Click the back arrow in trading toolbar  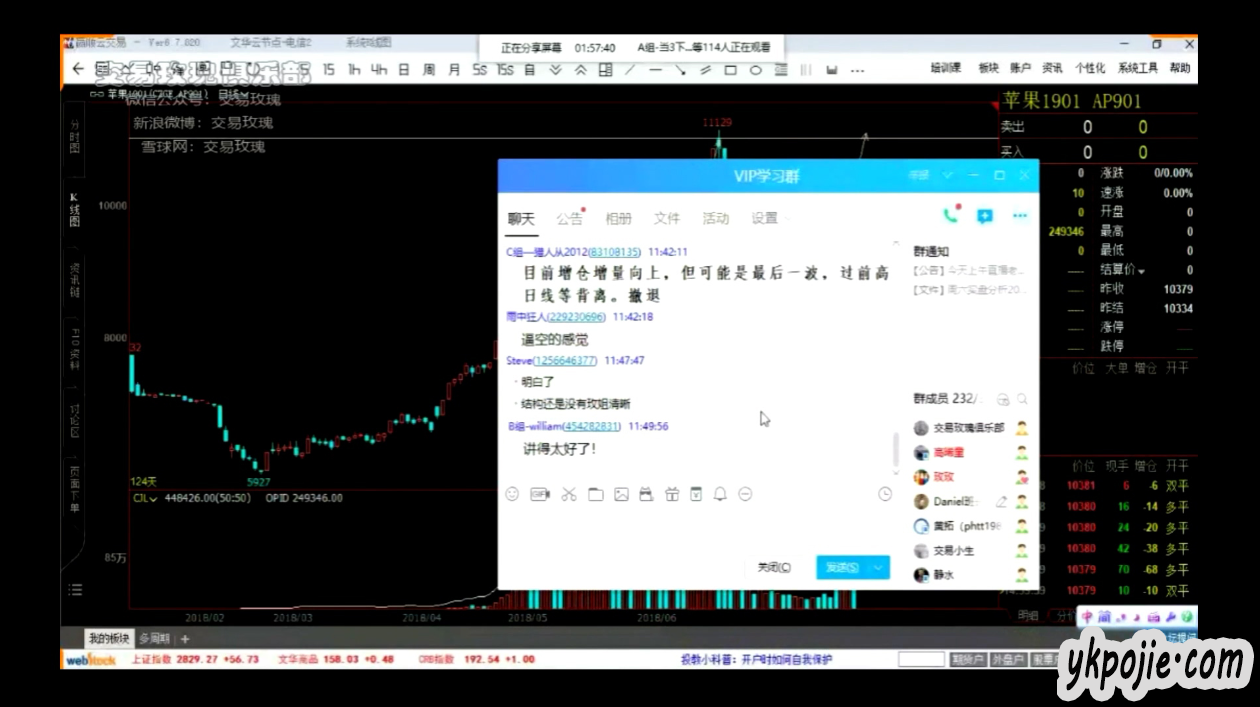click(78, 69)
